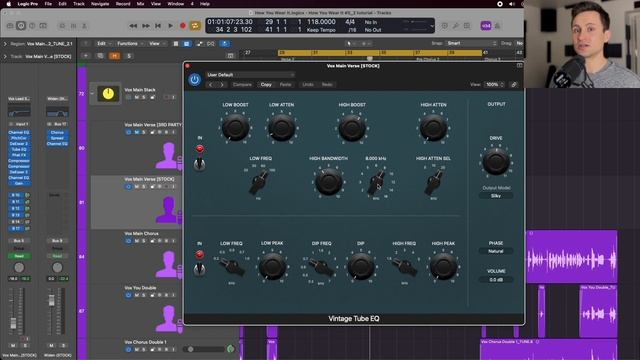Screen dimensions: 640x360
Task: Open Smart Controls icon in the control bar
Action: pos(62,26)
